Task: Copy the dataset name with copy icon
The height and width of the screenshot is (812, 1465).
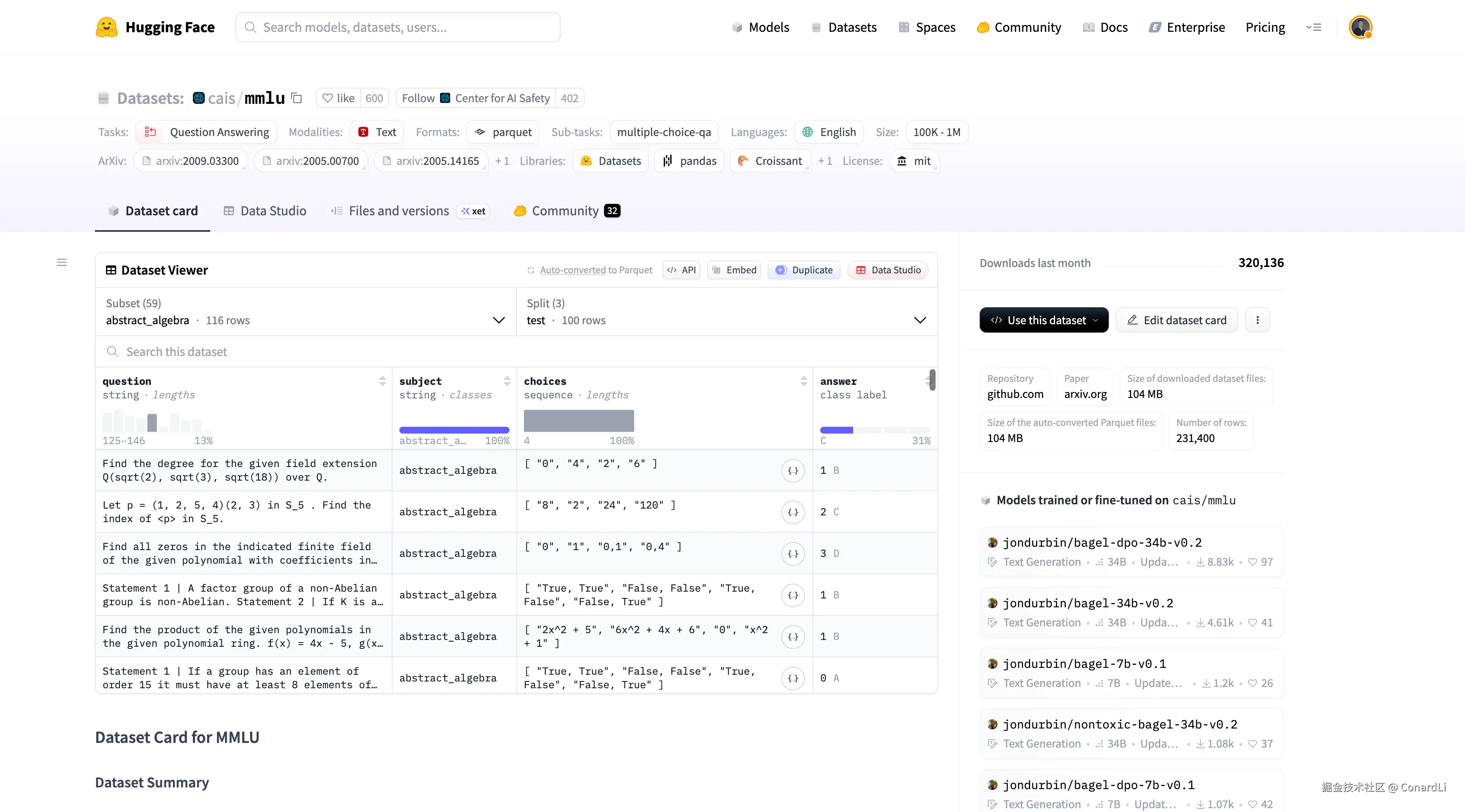Action: (x=296, y=98)
